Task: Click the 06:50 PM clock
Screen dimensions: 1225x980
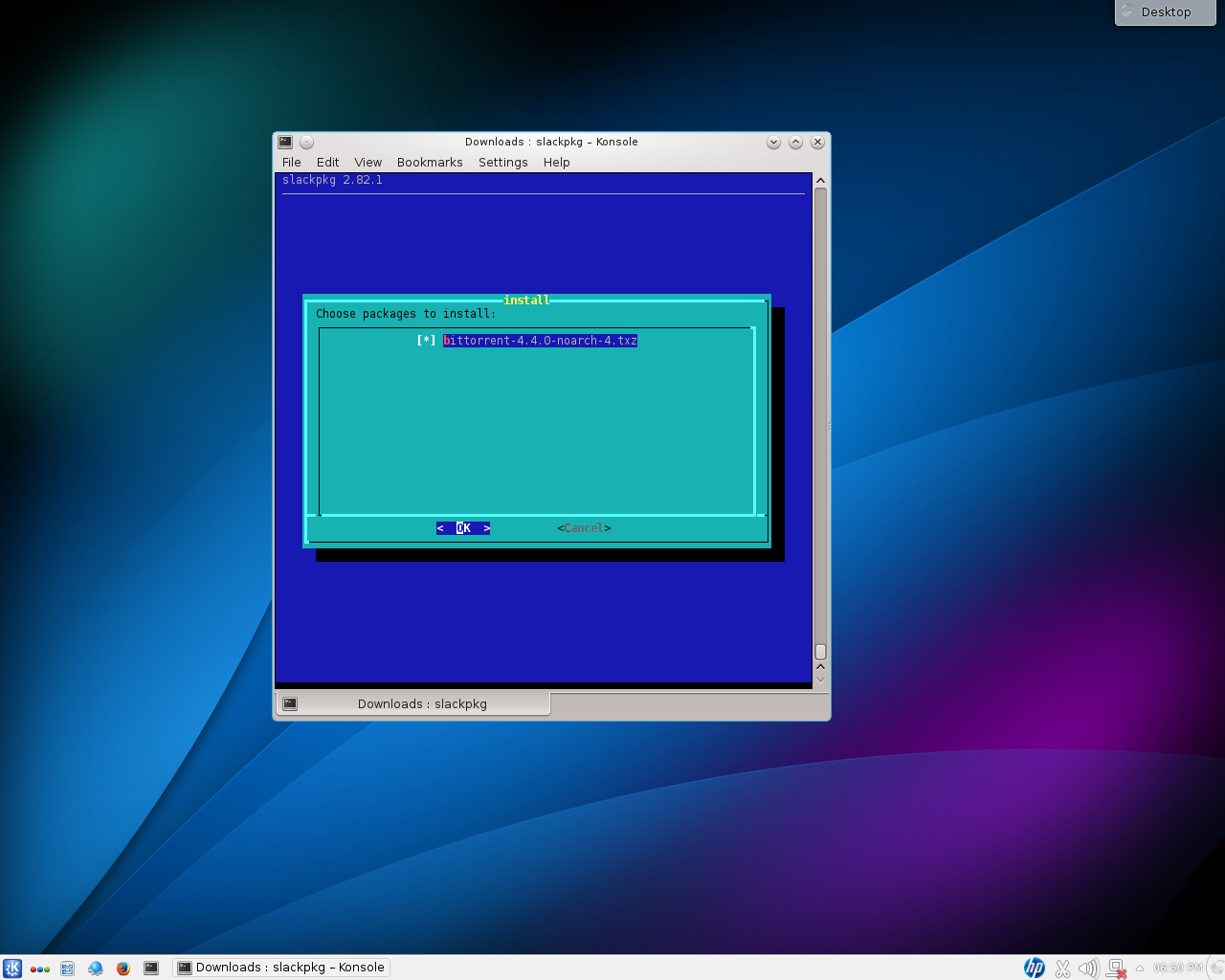Action: (1177, 969)
